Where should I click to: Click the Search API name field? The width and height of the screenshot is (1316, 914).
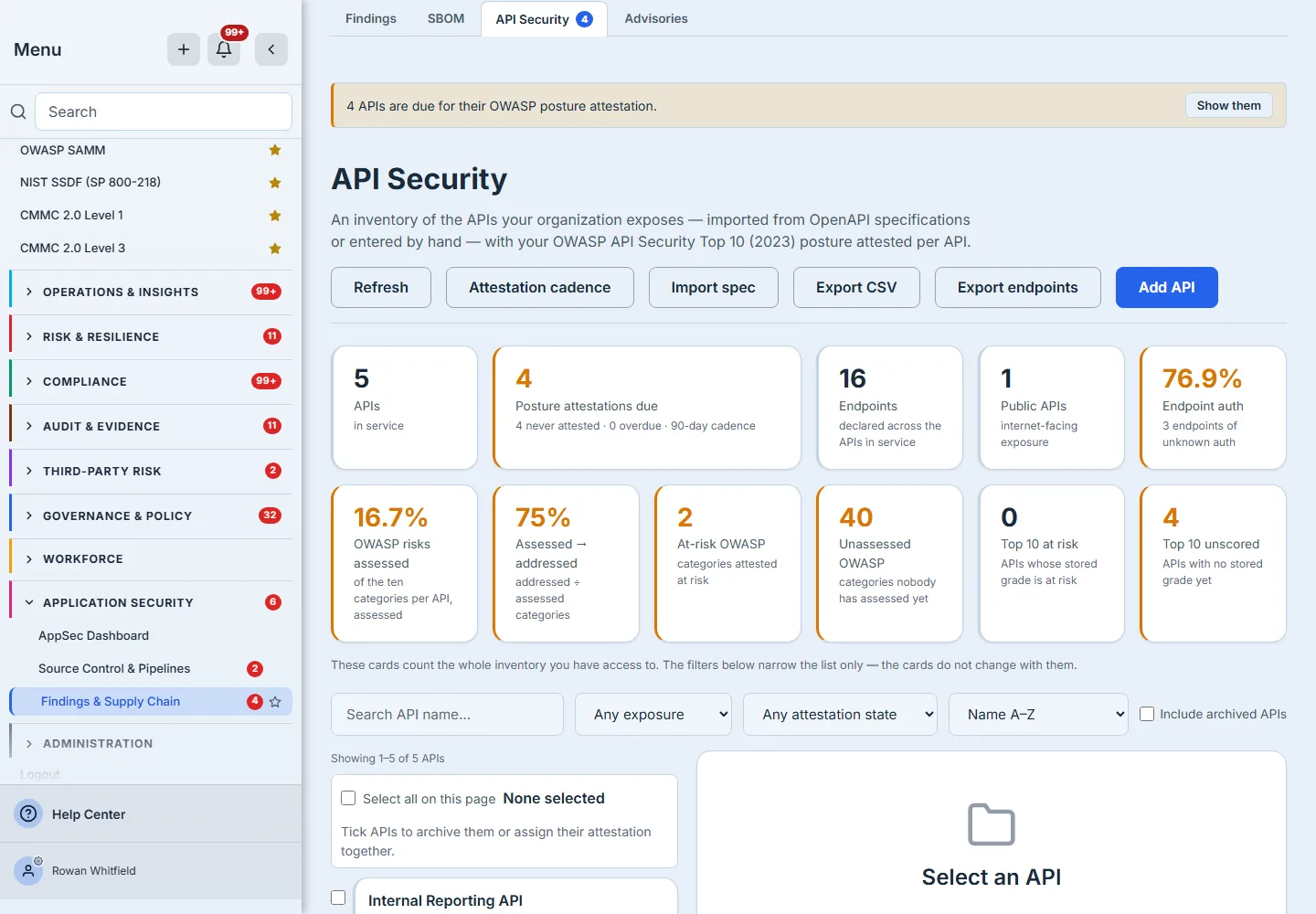click(447, 714)
